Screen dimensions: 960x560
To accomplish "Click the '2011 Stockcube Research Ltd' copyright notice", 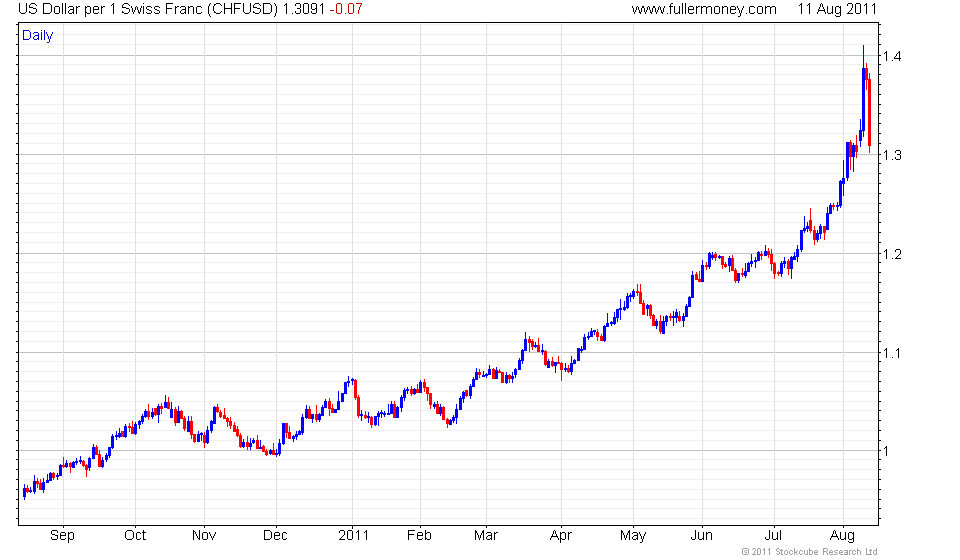I will tap(809, 552).
